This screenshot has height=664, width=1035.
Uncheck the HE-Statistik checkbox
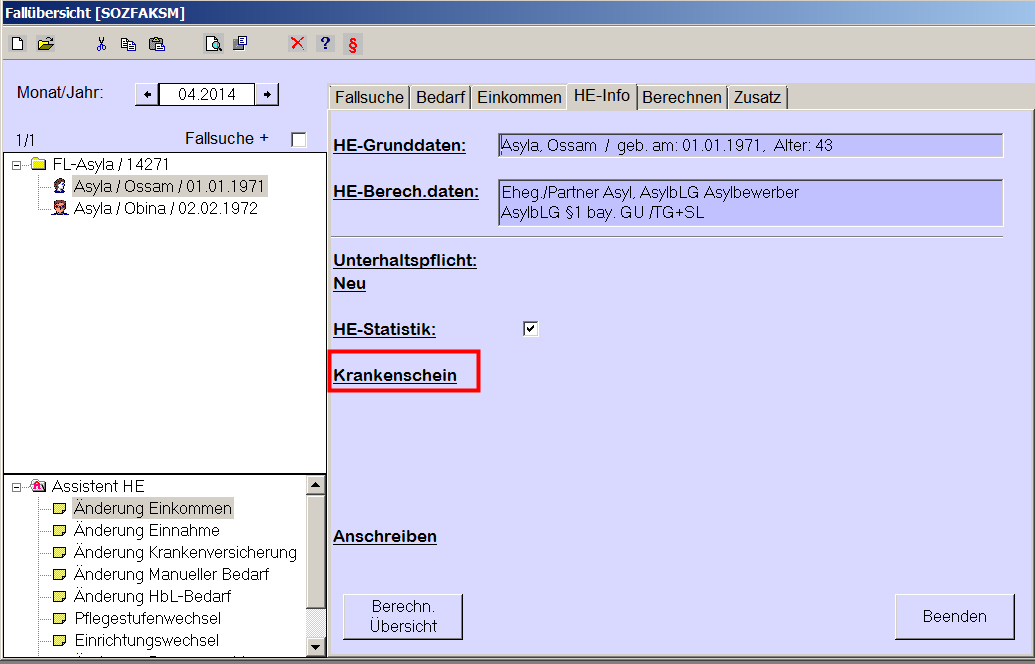(531, 329)
